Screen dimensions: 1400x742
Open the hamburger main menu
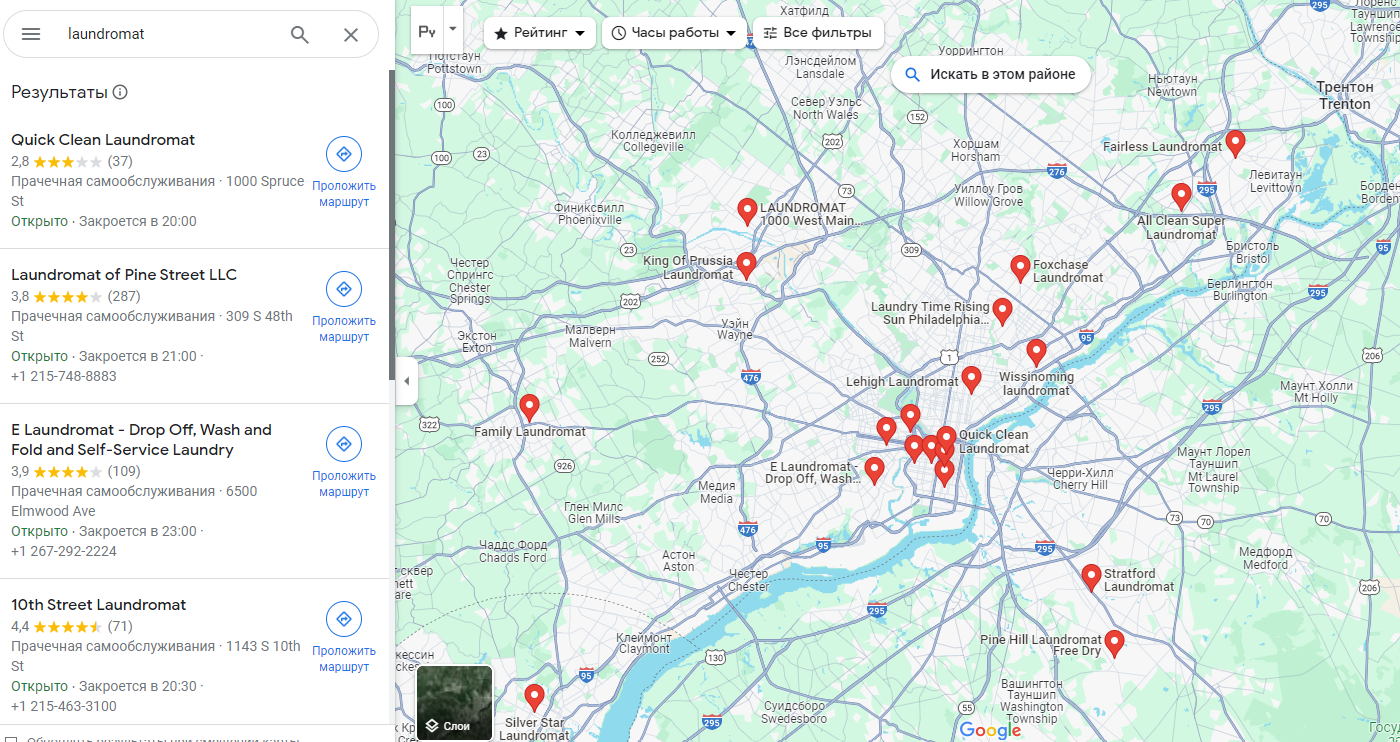click(31, 34)
